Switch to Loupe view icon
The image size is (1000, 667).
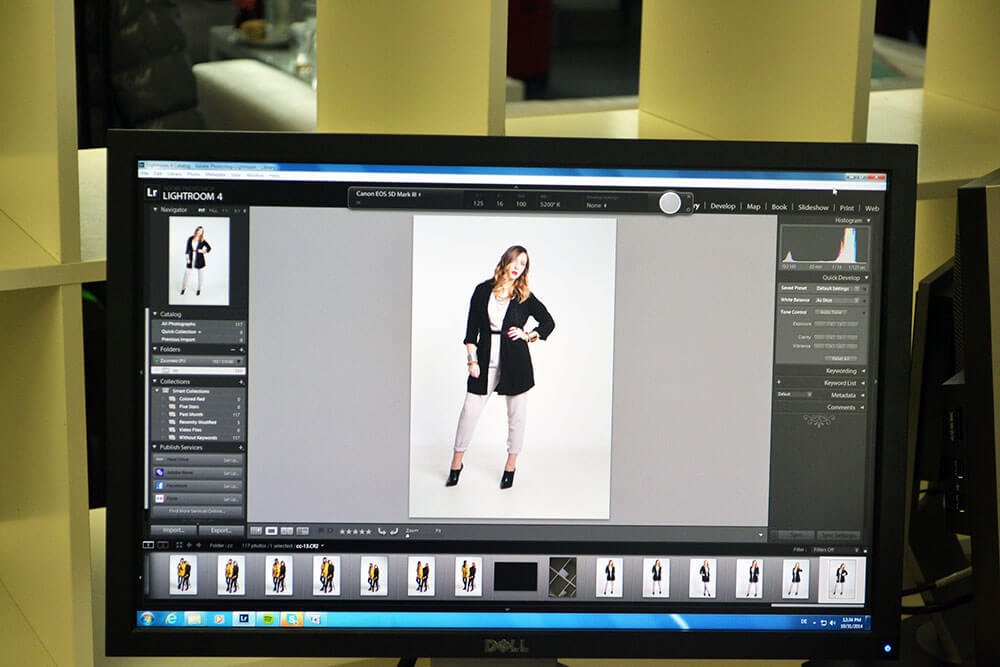[270, 531]
